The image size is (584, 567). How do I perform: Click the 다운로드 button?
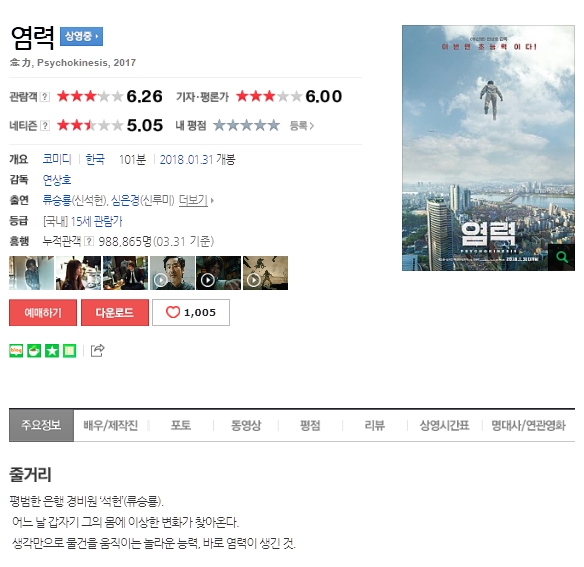[115, 312]
